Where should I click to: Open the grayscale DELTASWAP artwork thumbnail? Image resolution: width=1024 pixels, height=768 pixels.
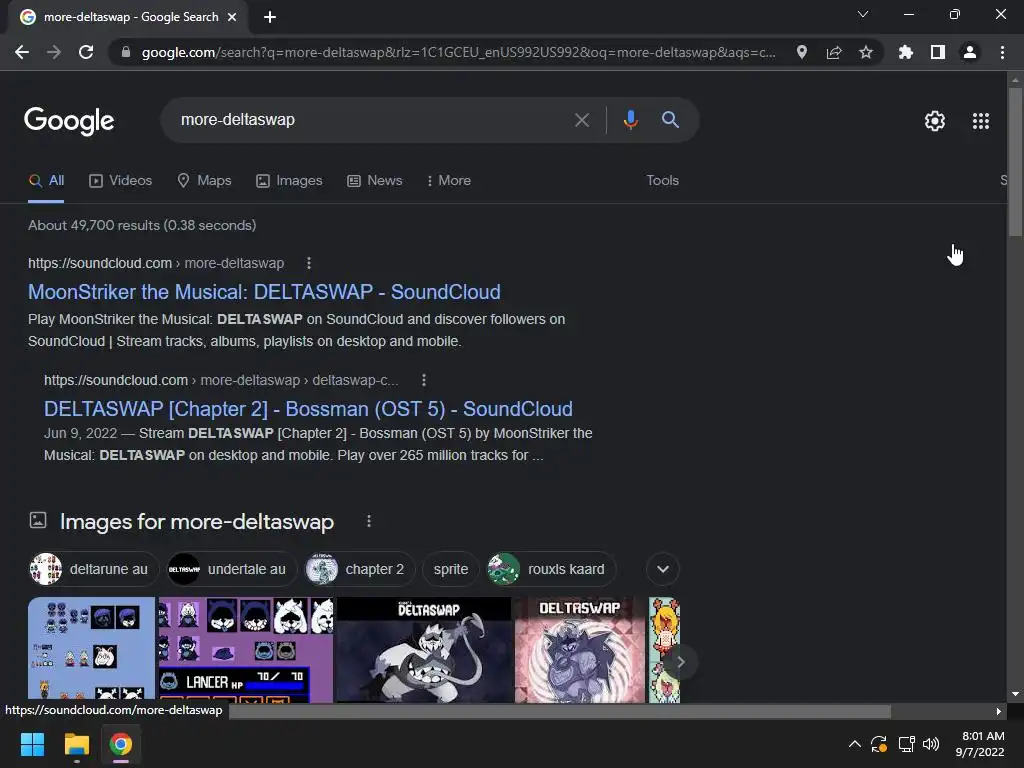(424, 650)
